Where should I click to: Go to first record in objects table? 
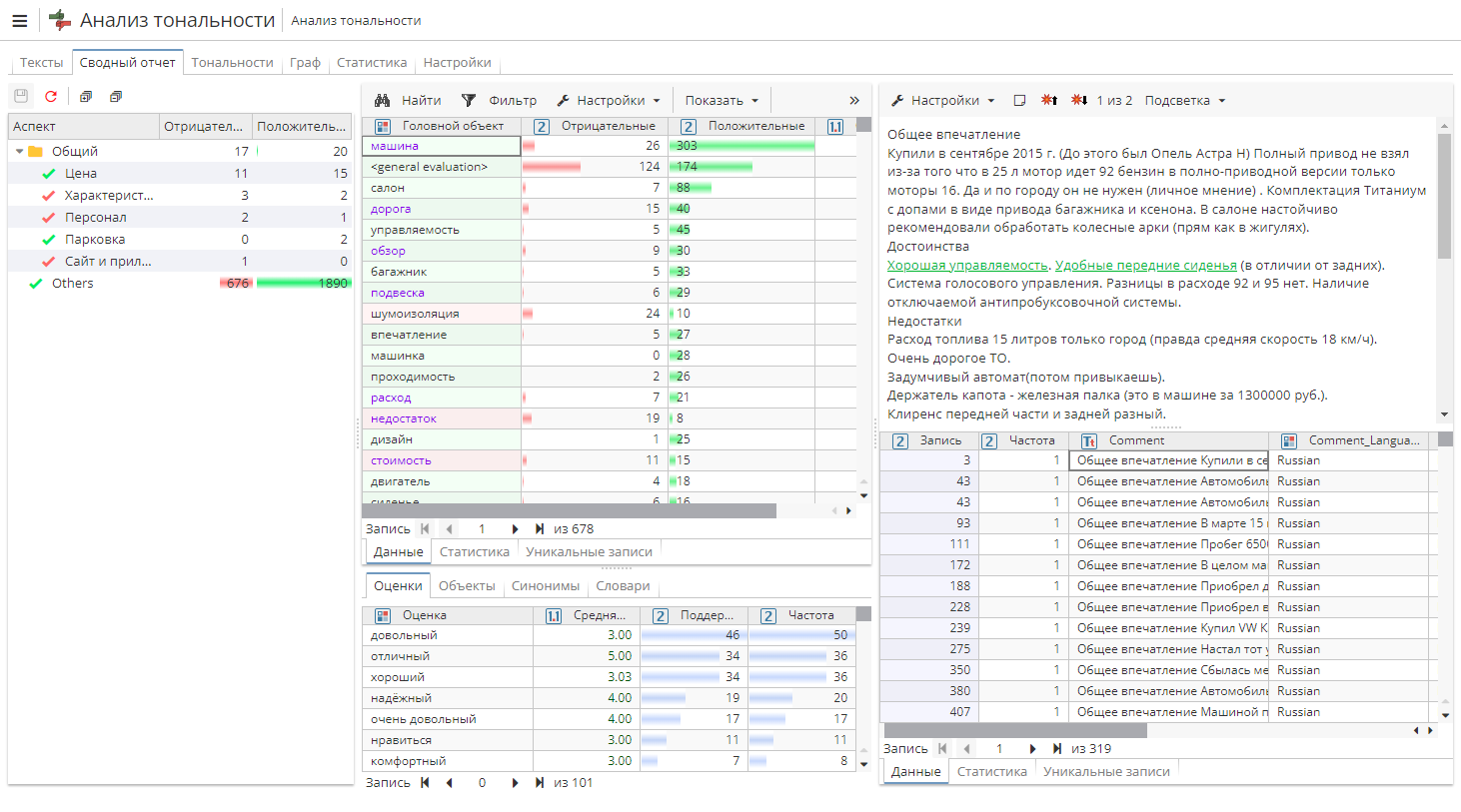425,529
